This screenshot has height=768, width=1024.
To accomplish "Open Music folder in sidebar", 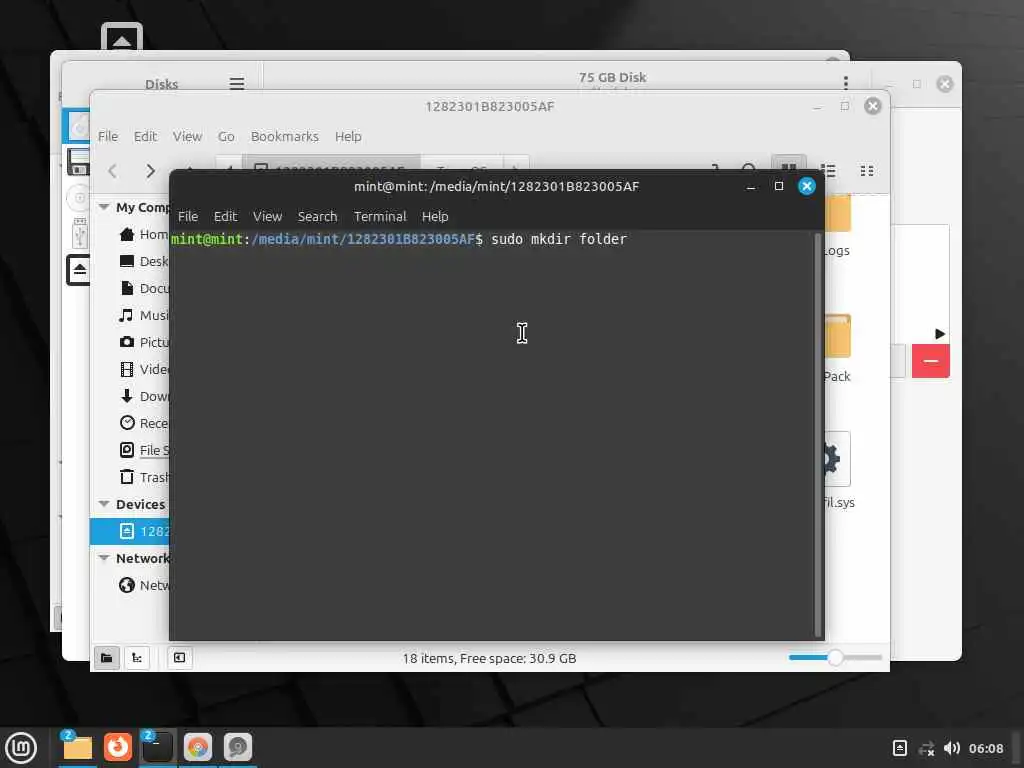I will point(144,315).
